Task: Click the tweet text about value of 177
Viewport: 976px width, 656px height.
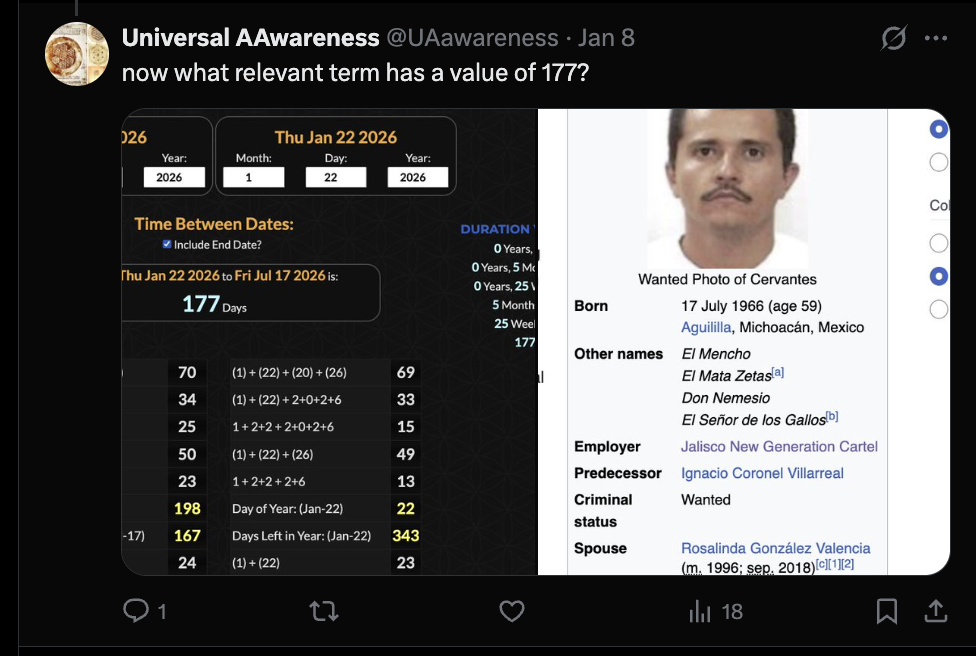Action: 355,73
